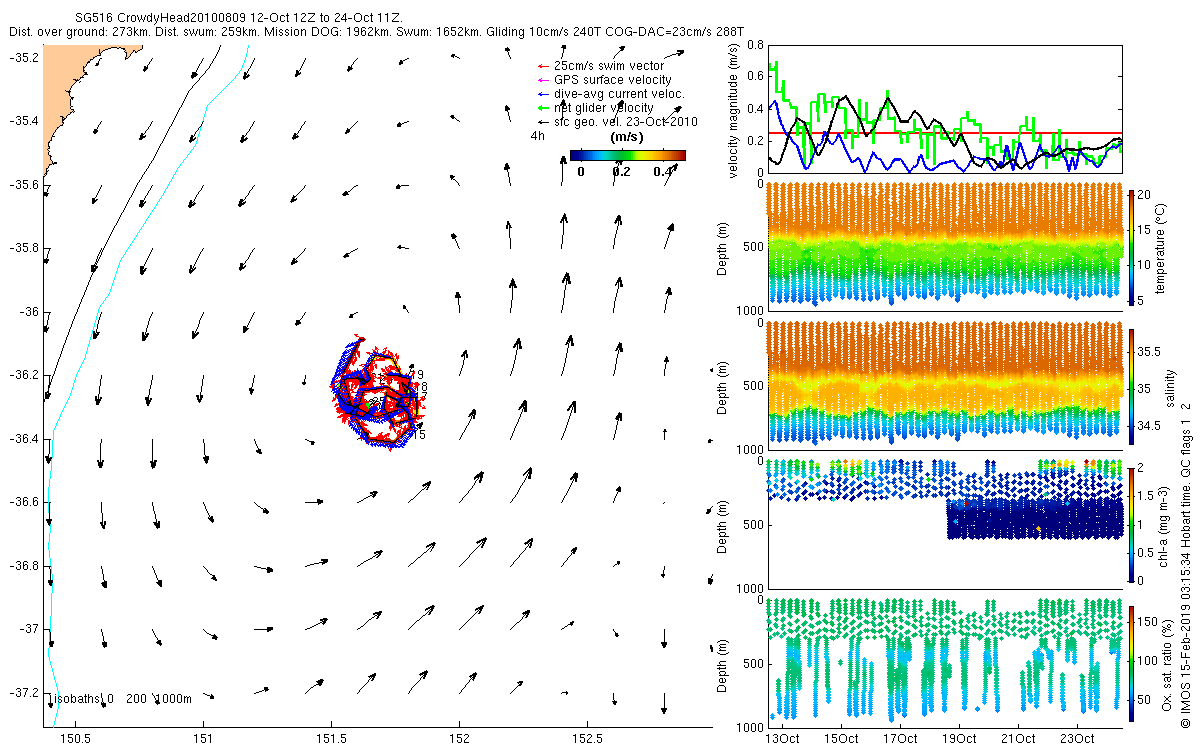Click the '0.8' tick on the velocity magnitude axis
This screenshot has height=750, width=1200.
[755, 45]
